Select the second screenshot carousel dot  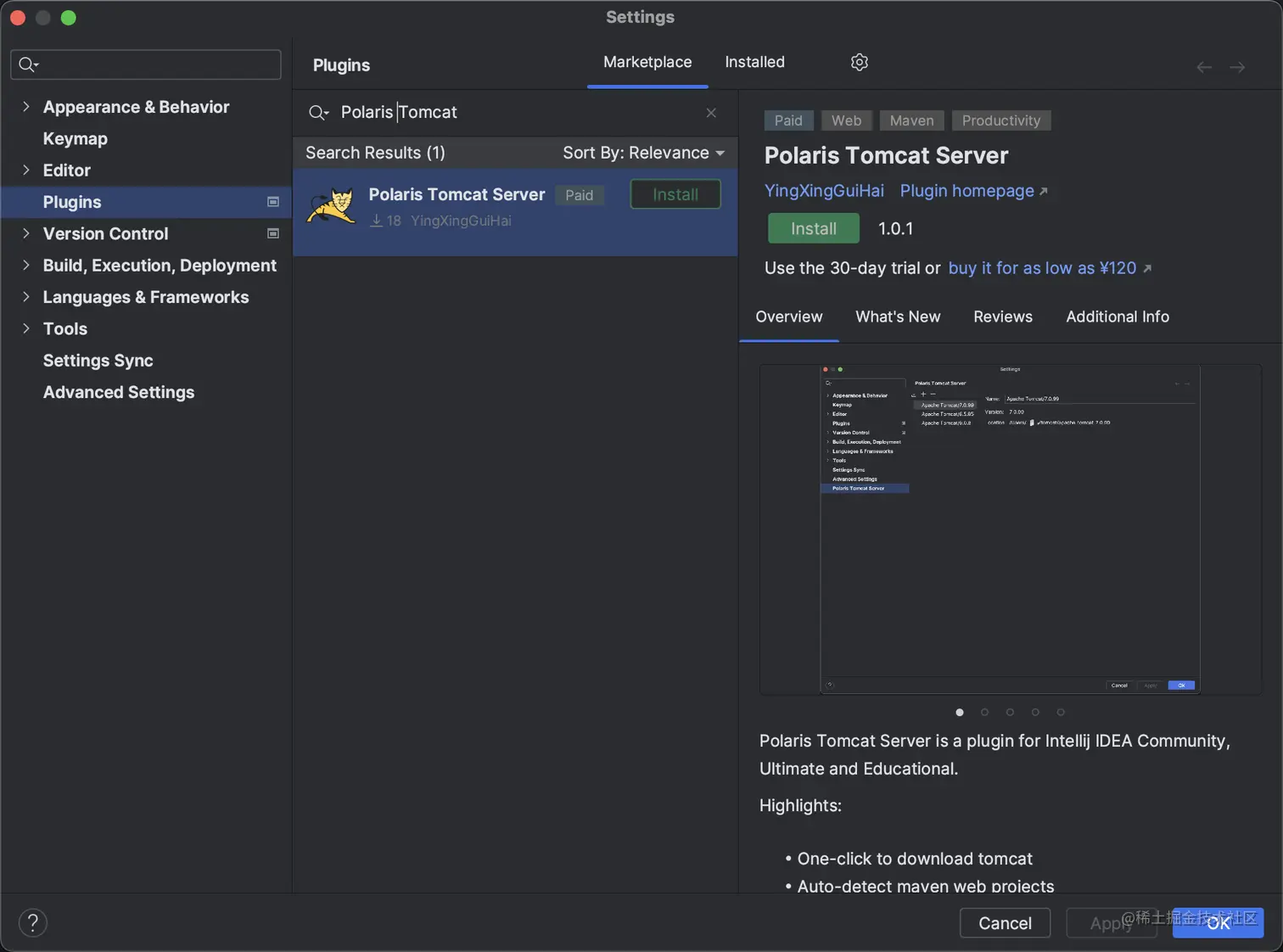pyautogui.click(x=984, y=712)
